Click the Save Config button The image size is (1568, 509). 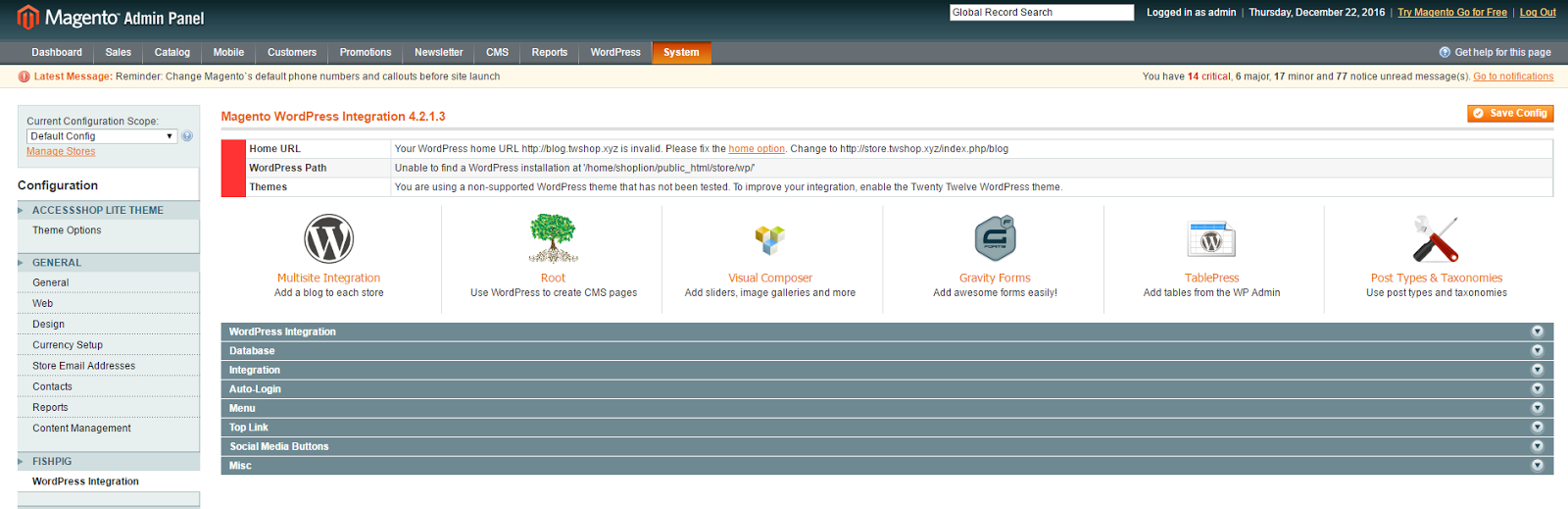tap(1510, 114)
